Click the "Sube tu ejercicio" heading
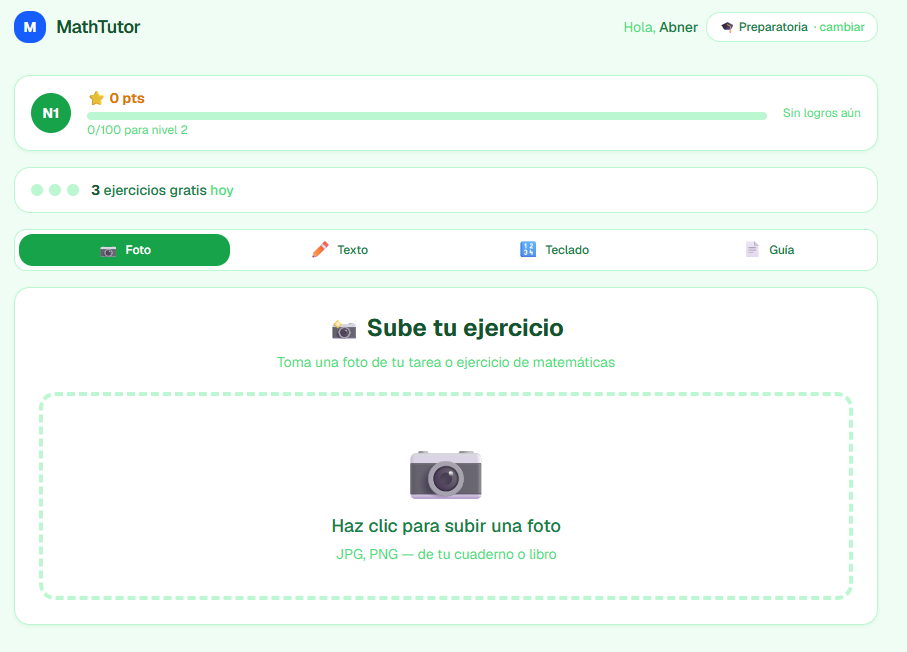The height and width of the screenshot is (652, 907). click(465, 328)
